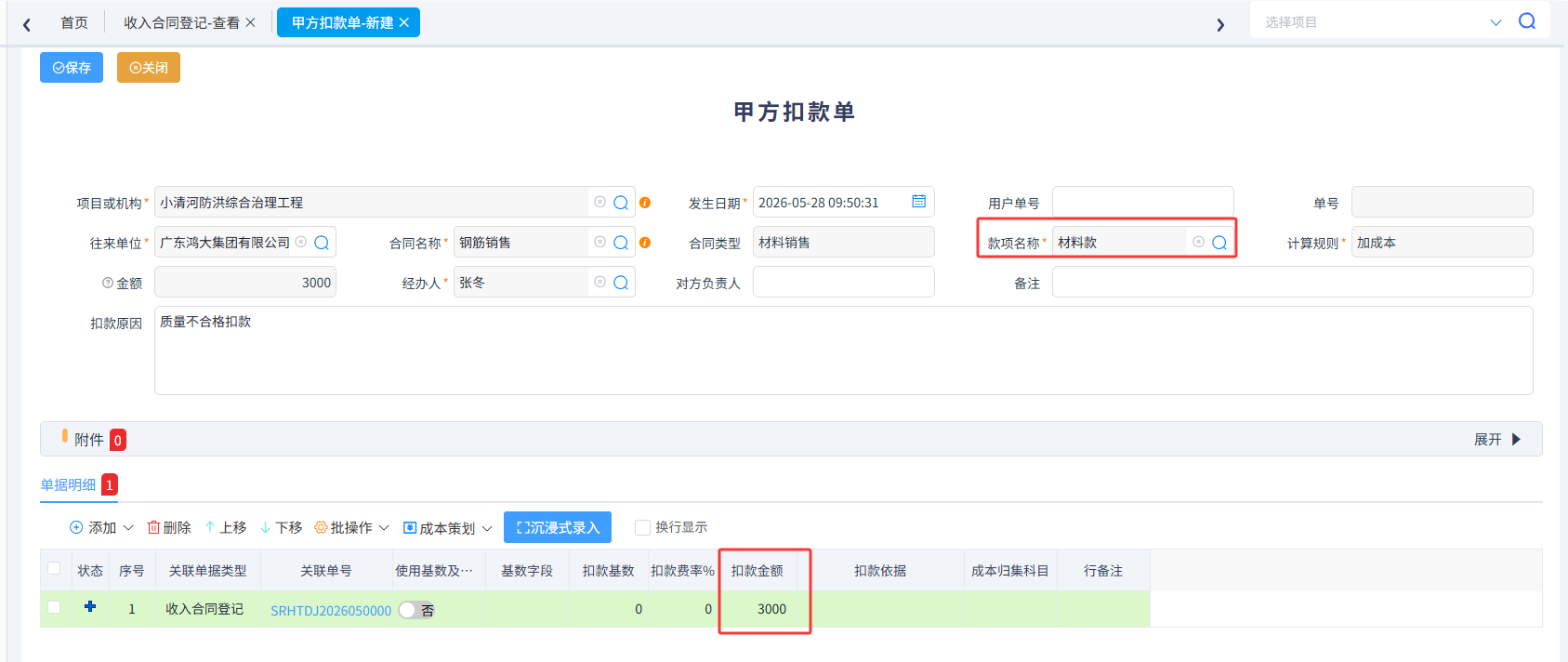Switch to the 首页 tab

click(x=74, y=22)
